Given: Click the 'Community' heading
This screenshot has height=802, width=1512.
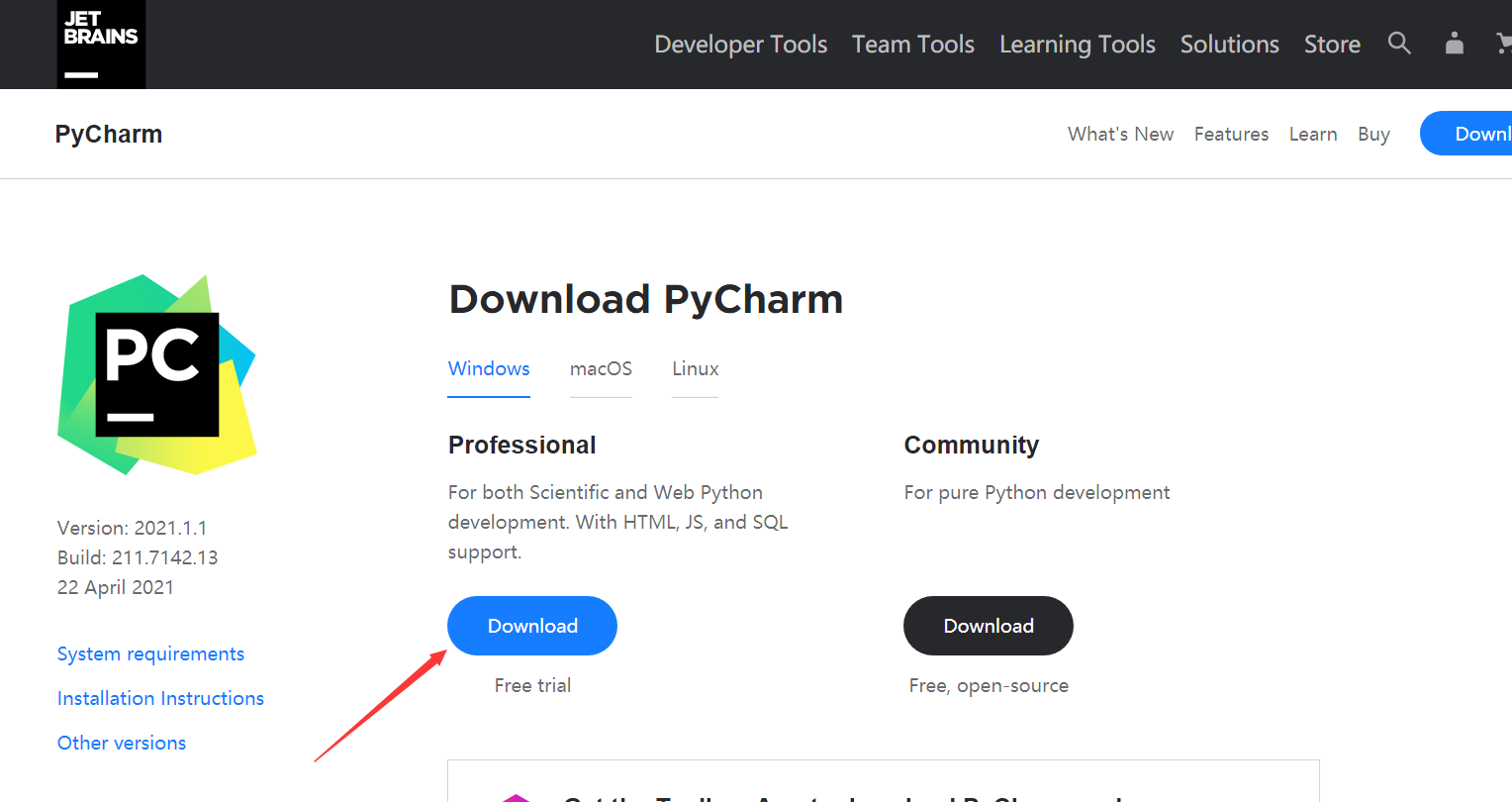Looking at the screenshot, I should coord(971,446).
